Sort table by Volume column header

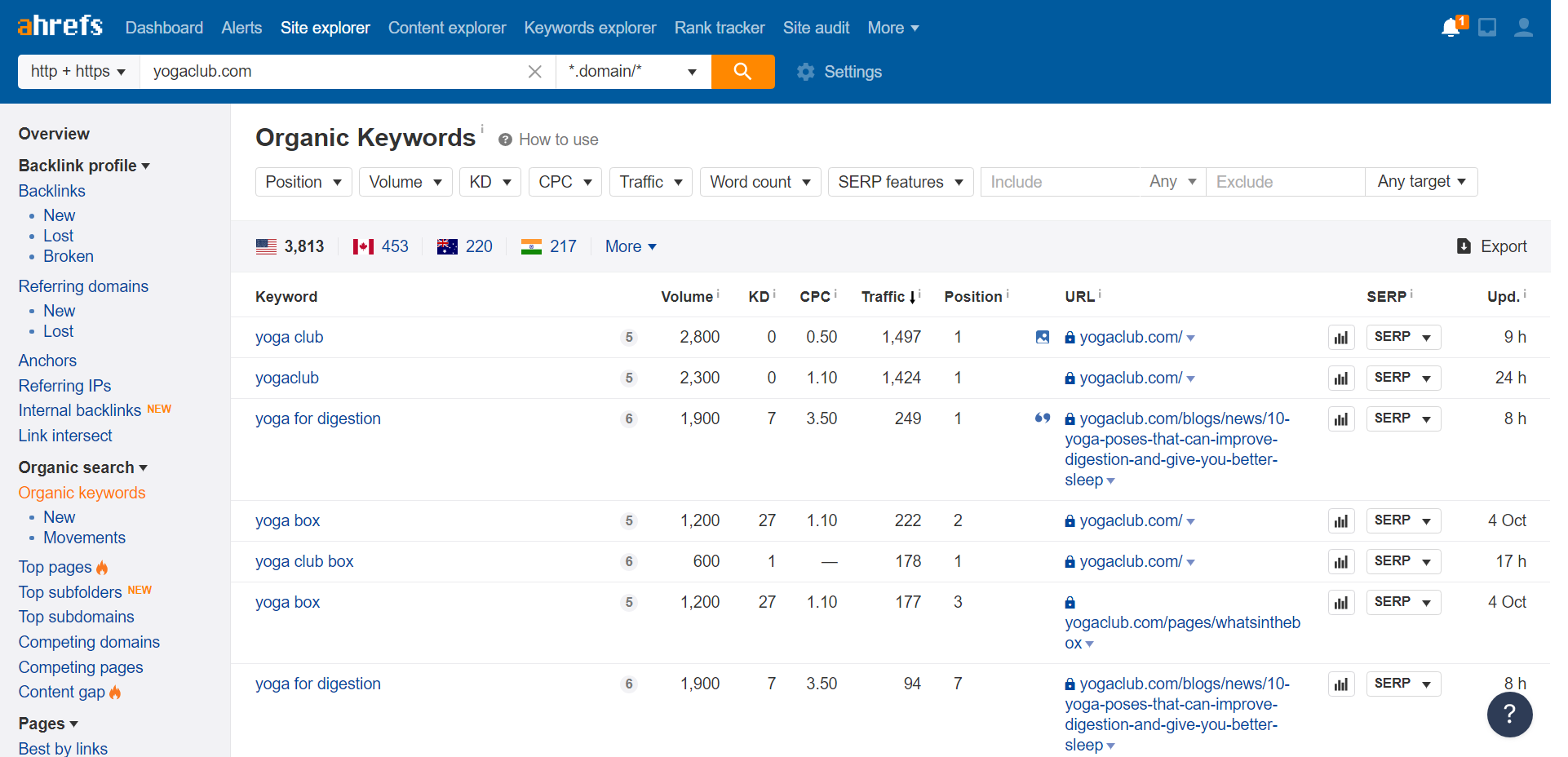[x=687, y=297]
